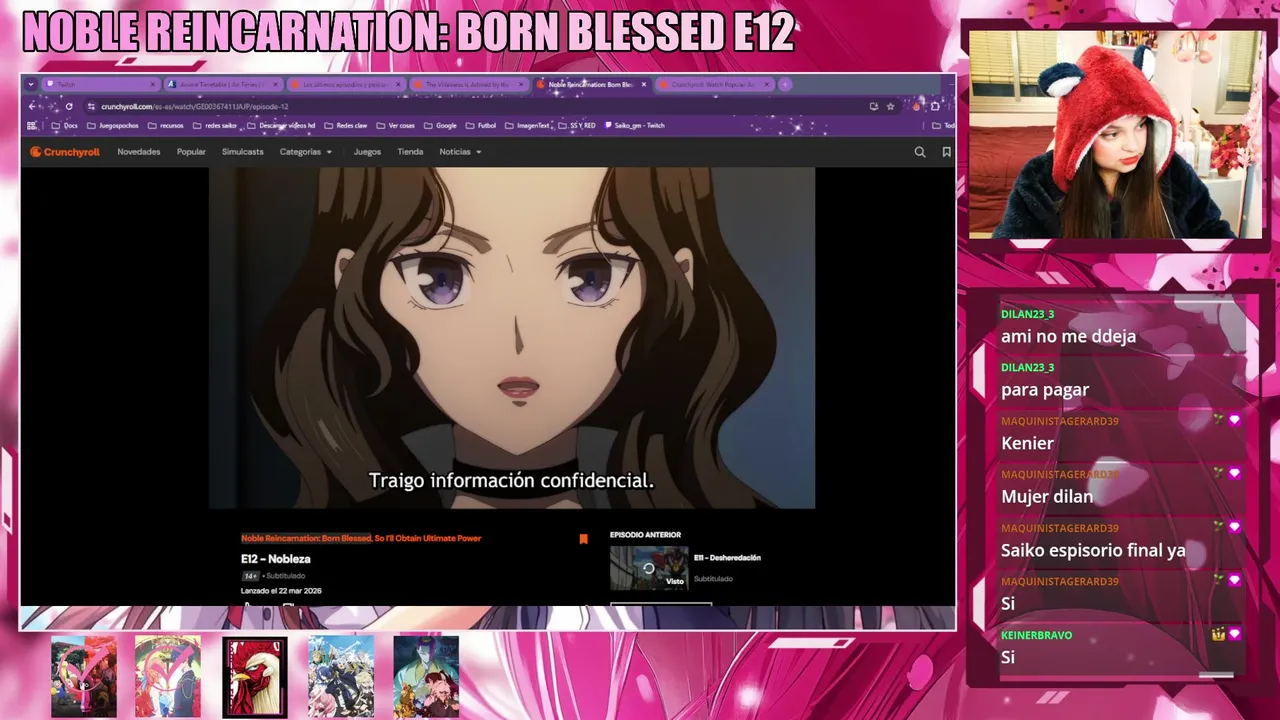
Task: Click the 14+ age rating badge
Action: (250, 576)
